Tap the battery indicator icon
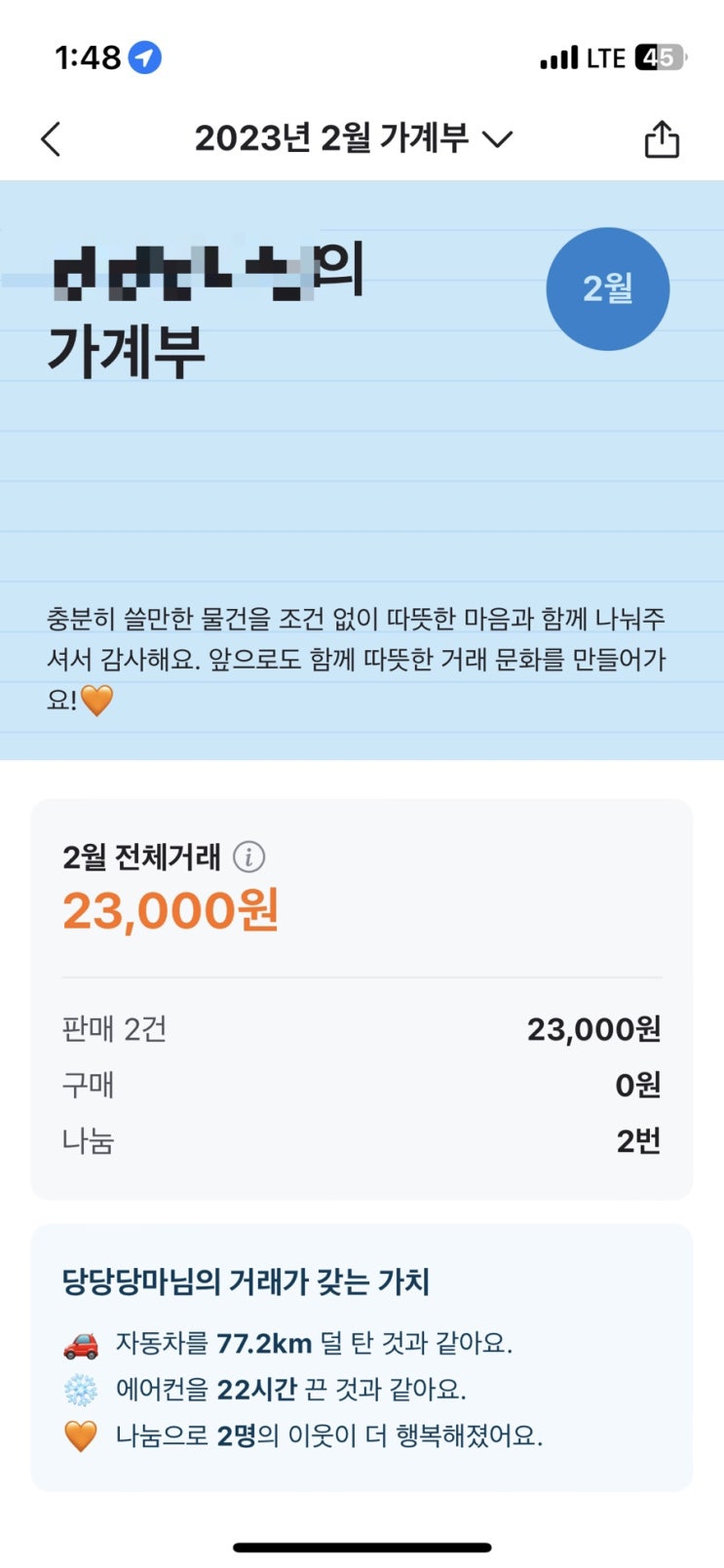The height and width of the screenshot is (1568, 724). 660,58
